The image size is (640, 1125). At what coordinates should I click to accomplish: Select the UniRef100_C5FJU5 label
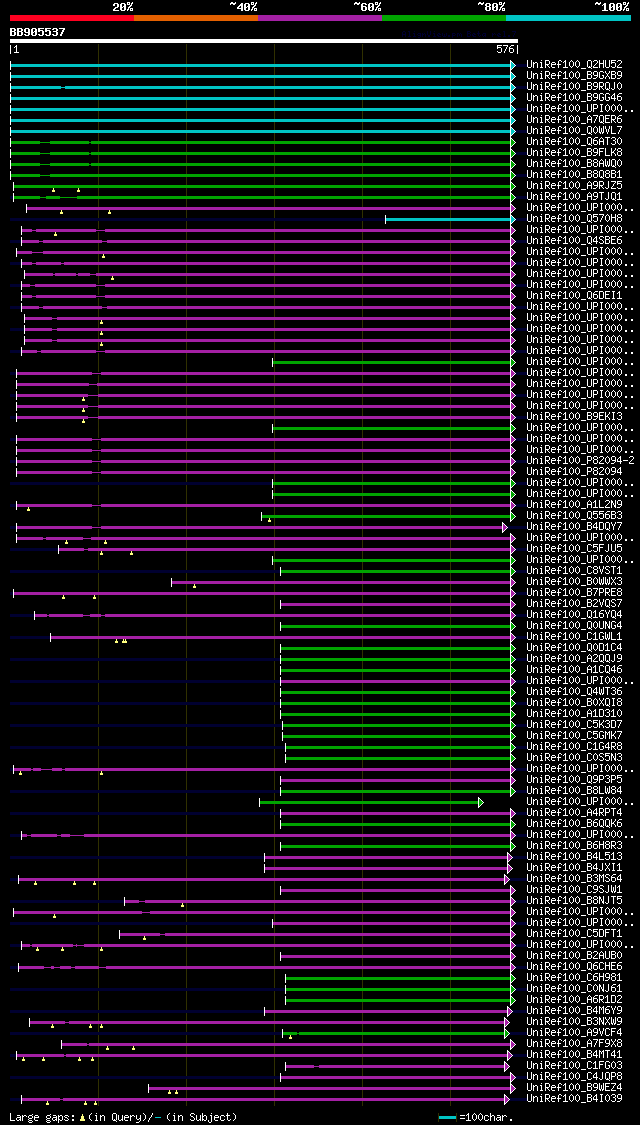pyautogui.click(x=574, y=548)
